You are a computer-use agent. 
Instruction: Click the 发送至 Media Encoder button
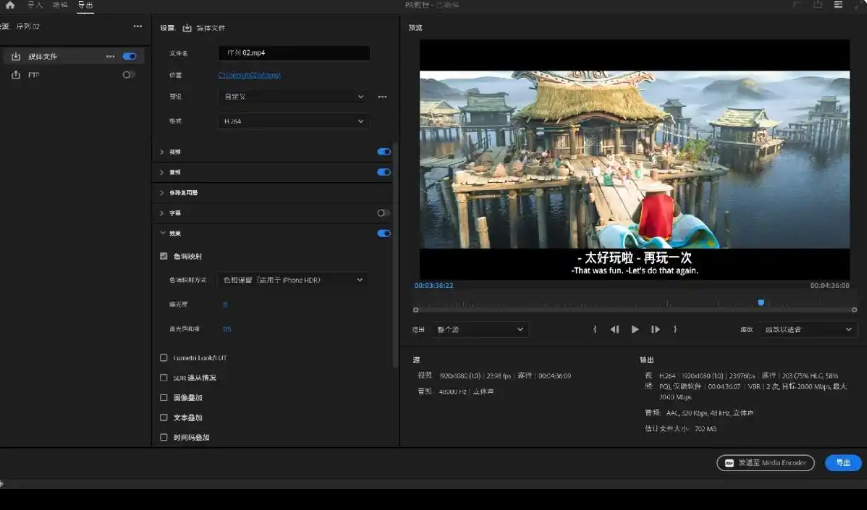765,463
